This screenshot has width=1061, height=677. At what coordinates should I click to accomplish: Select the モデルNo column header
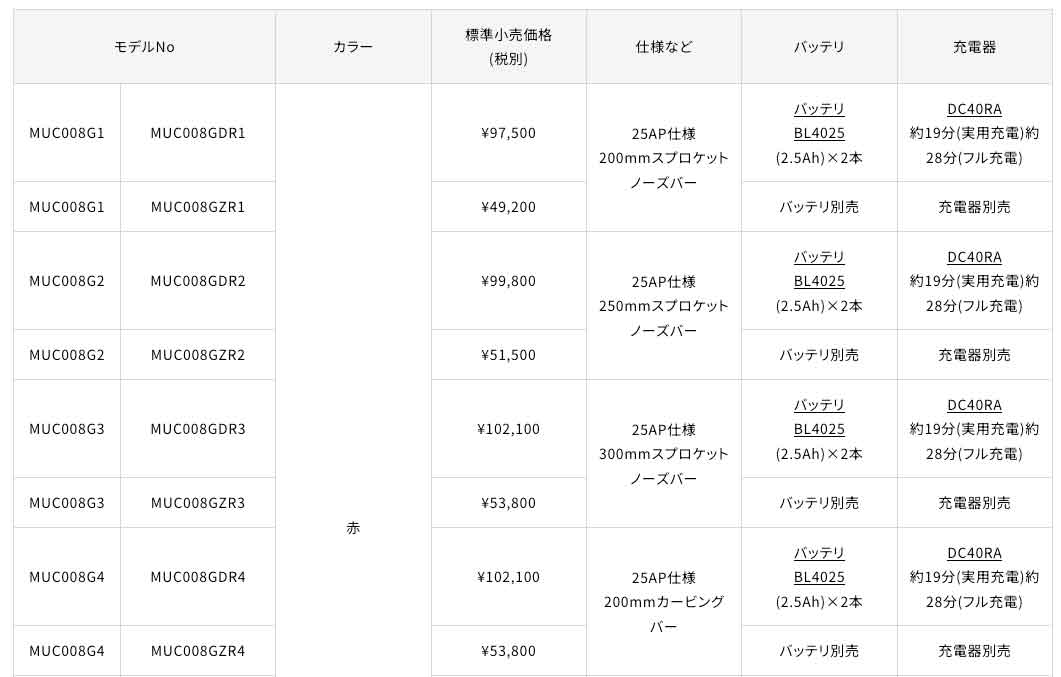point(144,47)
